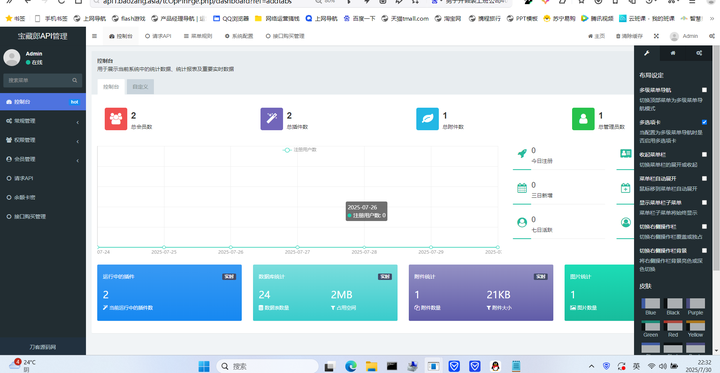Expand the 常规管理 sidebar menu
Image resolution: width=720 pixels, height=373 pixels.
pyautogui.click(x=43, y=121)
